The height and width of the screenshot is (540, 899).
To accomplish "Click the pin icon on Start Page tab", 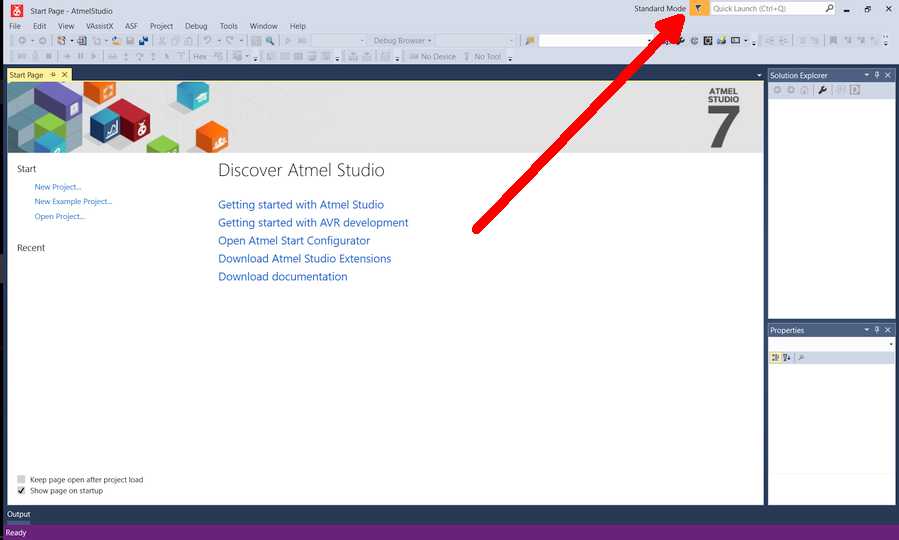I will (53, 75).
